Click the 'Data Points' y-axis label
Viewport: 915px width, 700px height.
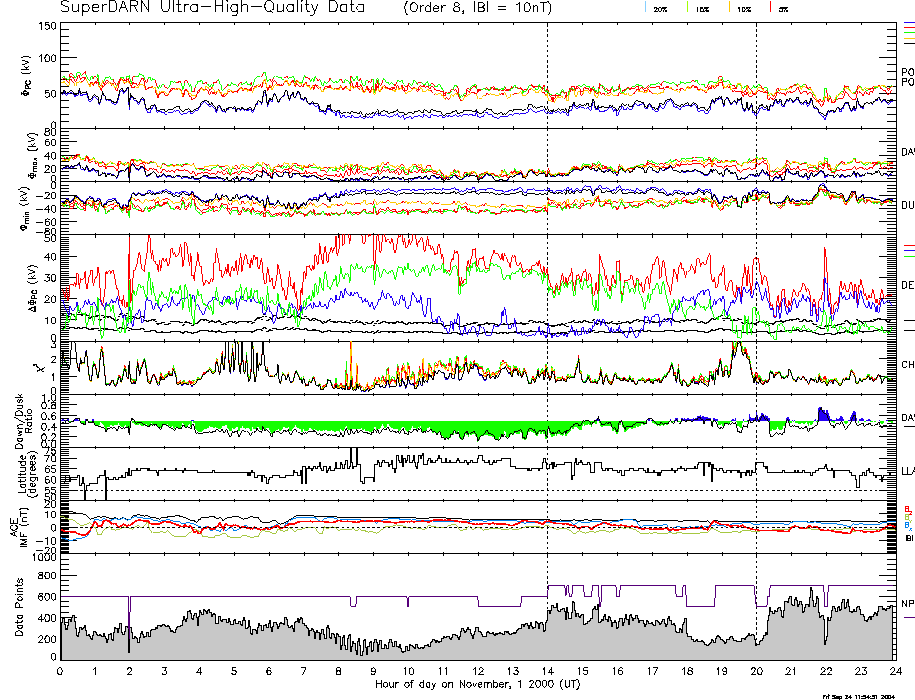point(19,609)
